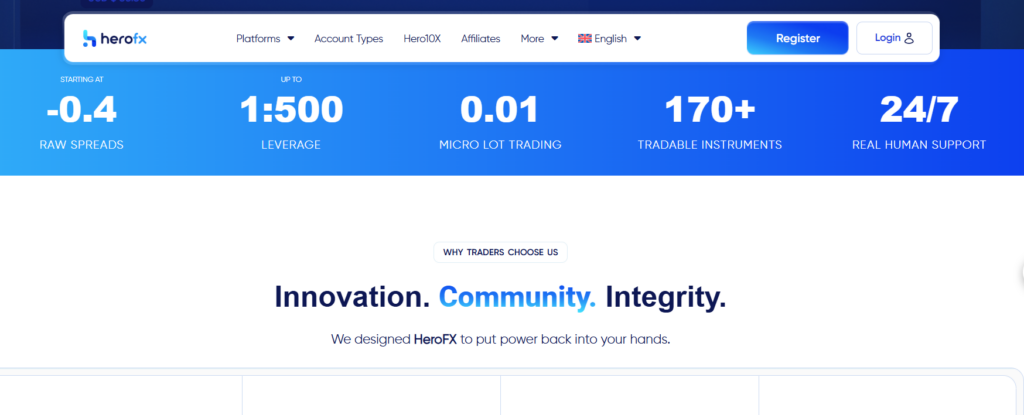Expand the Platforms dropdown arrow
Screen dimensions: 1024x415
[x=291, y=39]
